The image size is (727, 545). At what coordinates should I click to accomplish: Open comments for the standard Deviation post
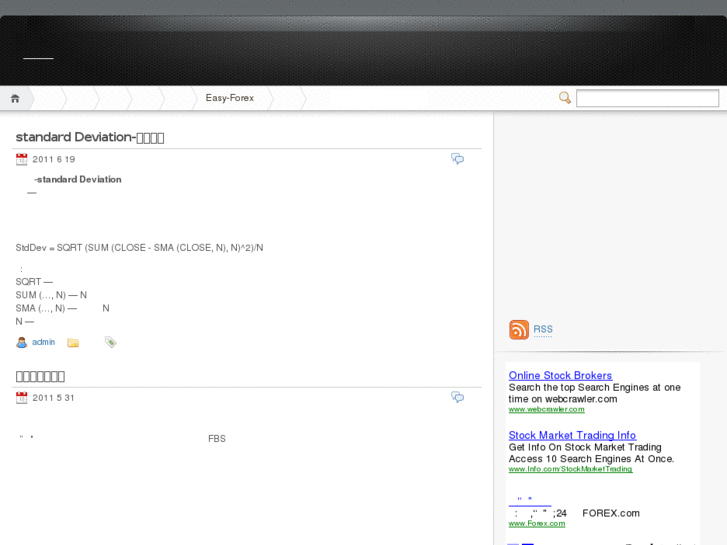[x=457, y=159]
